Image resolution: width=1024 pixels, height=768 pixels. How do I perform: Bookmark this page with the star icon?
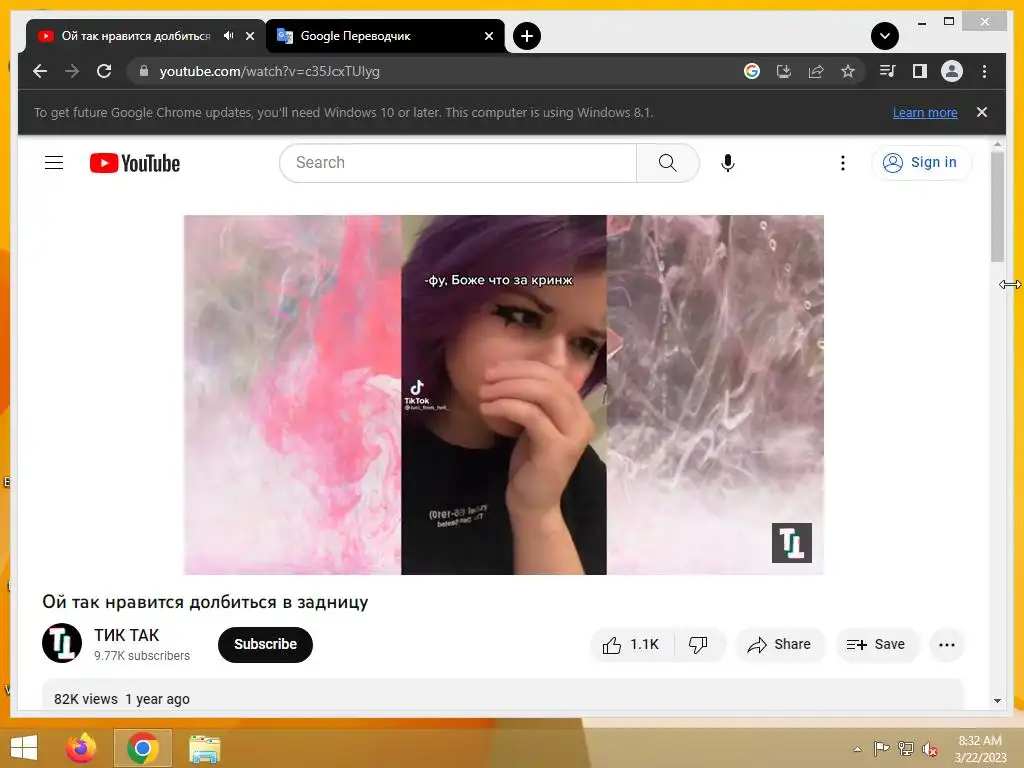(x=848, y=71)
